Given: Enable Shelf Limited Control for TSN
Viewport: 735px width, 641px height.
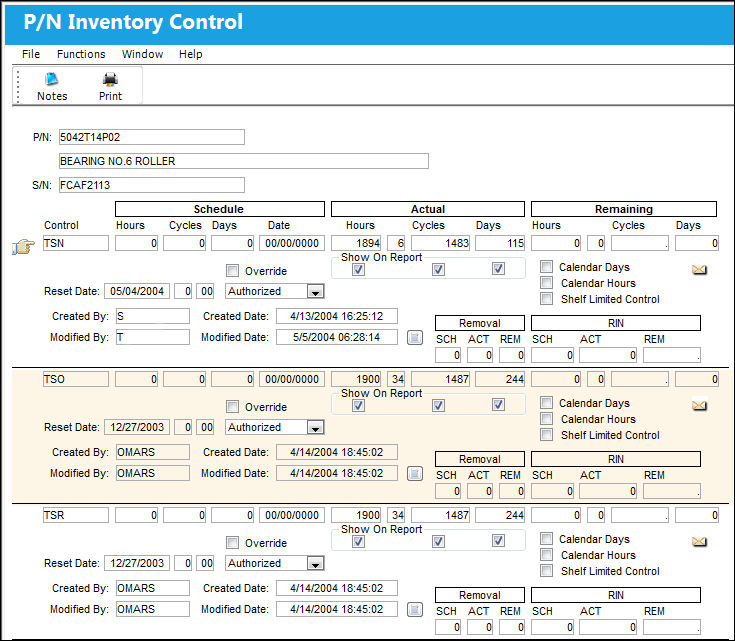Looking at the screenshot, I should (x=546, y=299).
